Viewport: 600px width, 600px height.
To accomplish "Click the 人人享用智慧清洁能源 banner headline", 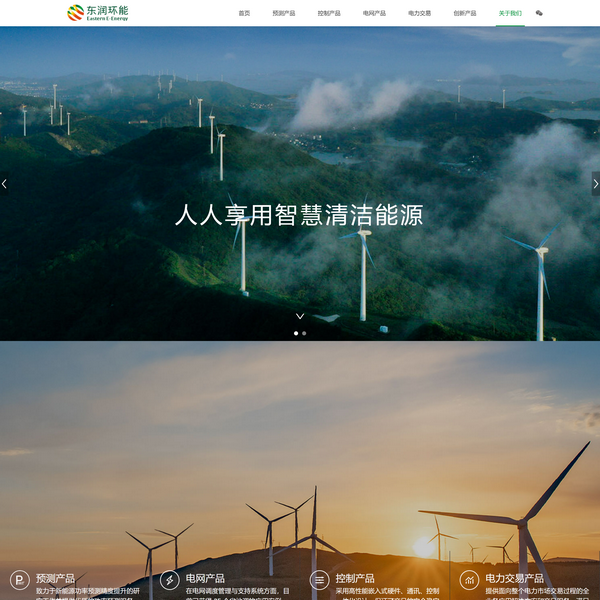I will tap(299, 215).
